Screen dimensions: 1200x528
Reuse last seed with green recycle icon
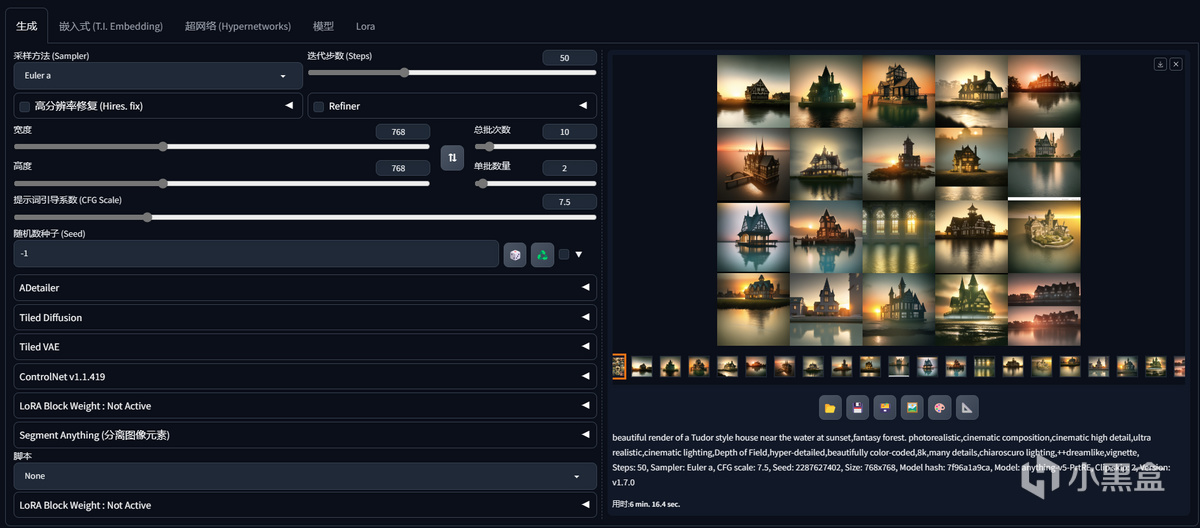542,254
